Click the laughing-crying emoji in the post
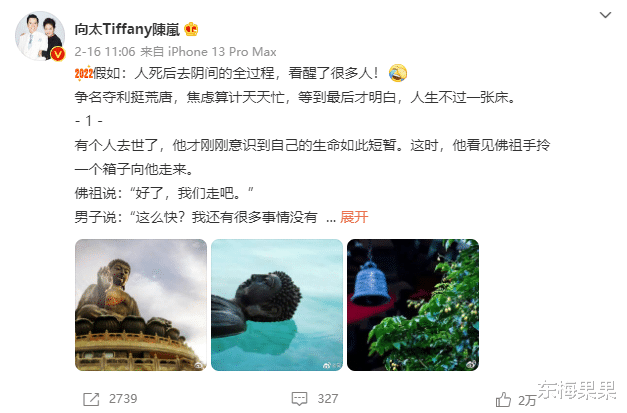Image resolution: width=627 pixels, height=413 pixels. (x=397, y=73)
